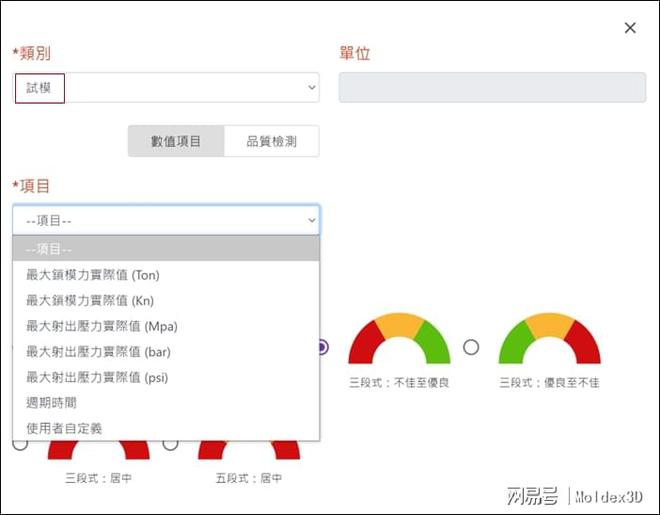Select 最大射出壓力實際值 (bar) option
Viewport: 660px width, 515px height.
pos(166,352)
